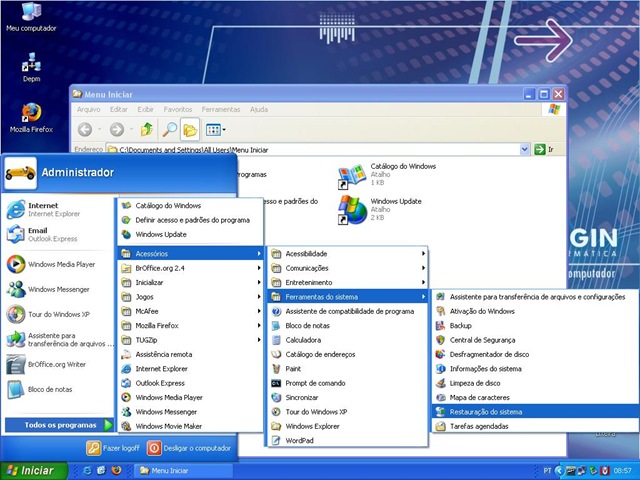
Task: Open Informações do sistema
Action: [x=536, y=369]
